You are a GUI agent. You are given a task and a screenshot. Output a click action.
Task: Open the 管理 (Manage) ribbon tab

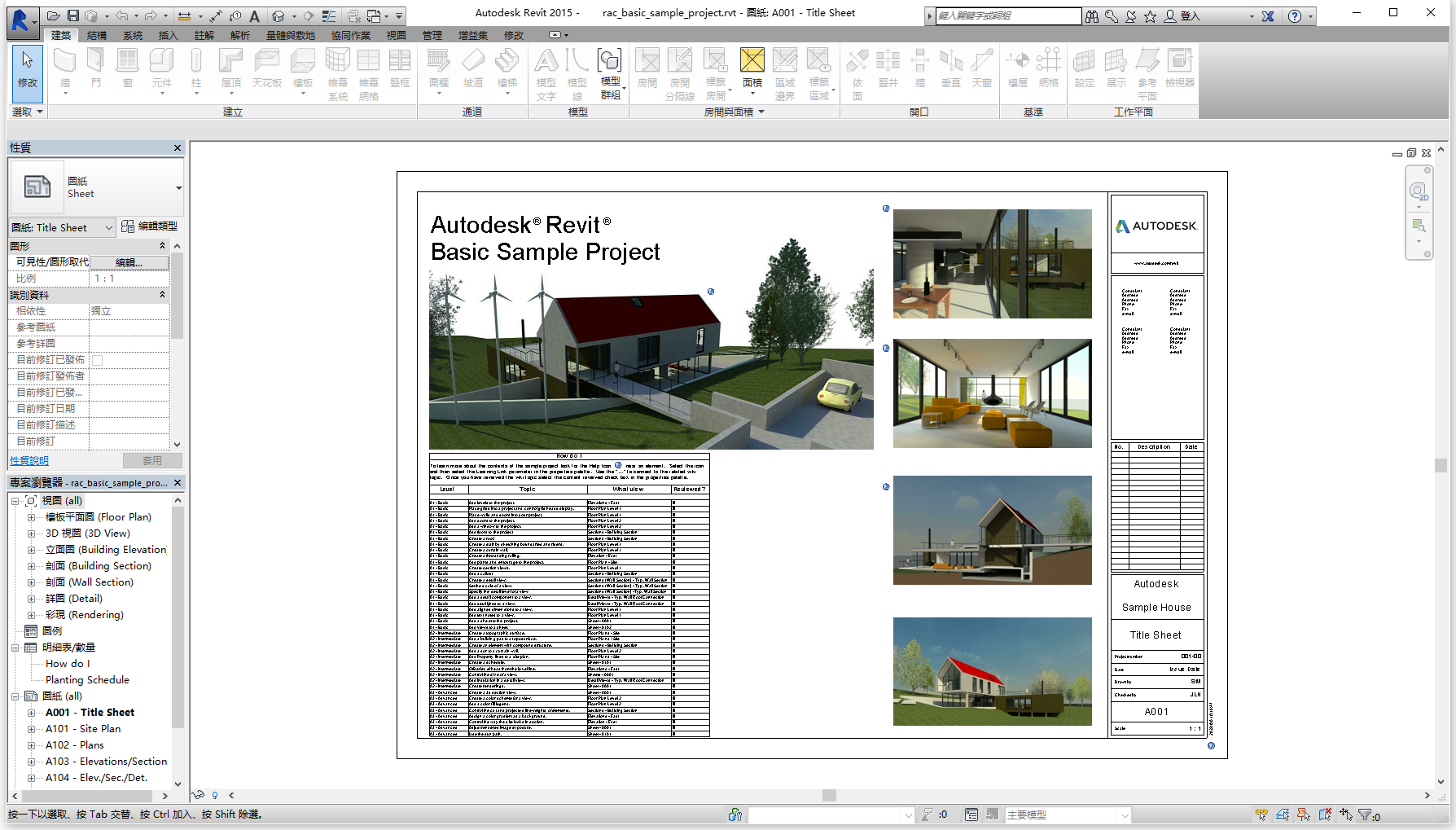coord(432,35)
